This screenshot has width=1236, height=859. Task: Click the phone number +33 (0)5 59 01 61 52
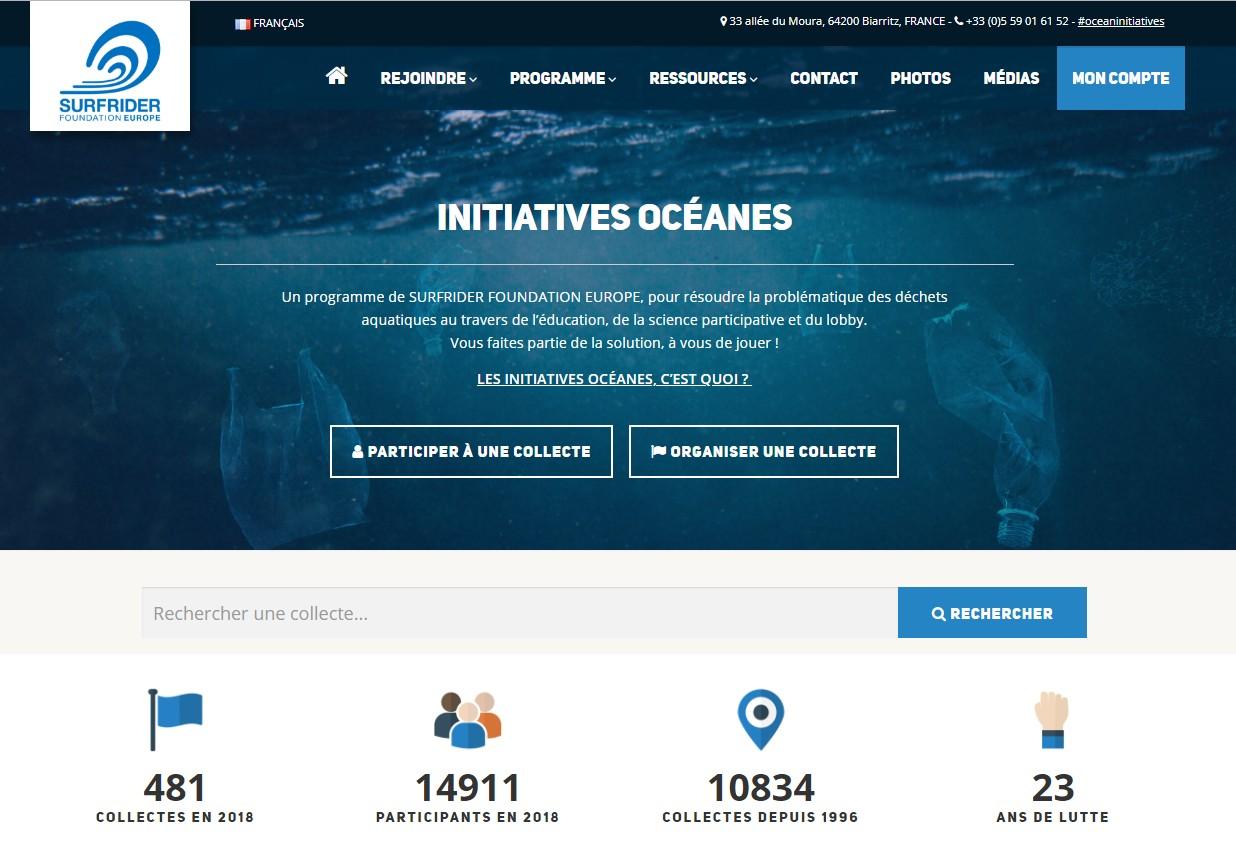1017,21
